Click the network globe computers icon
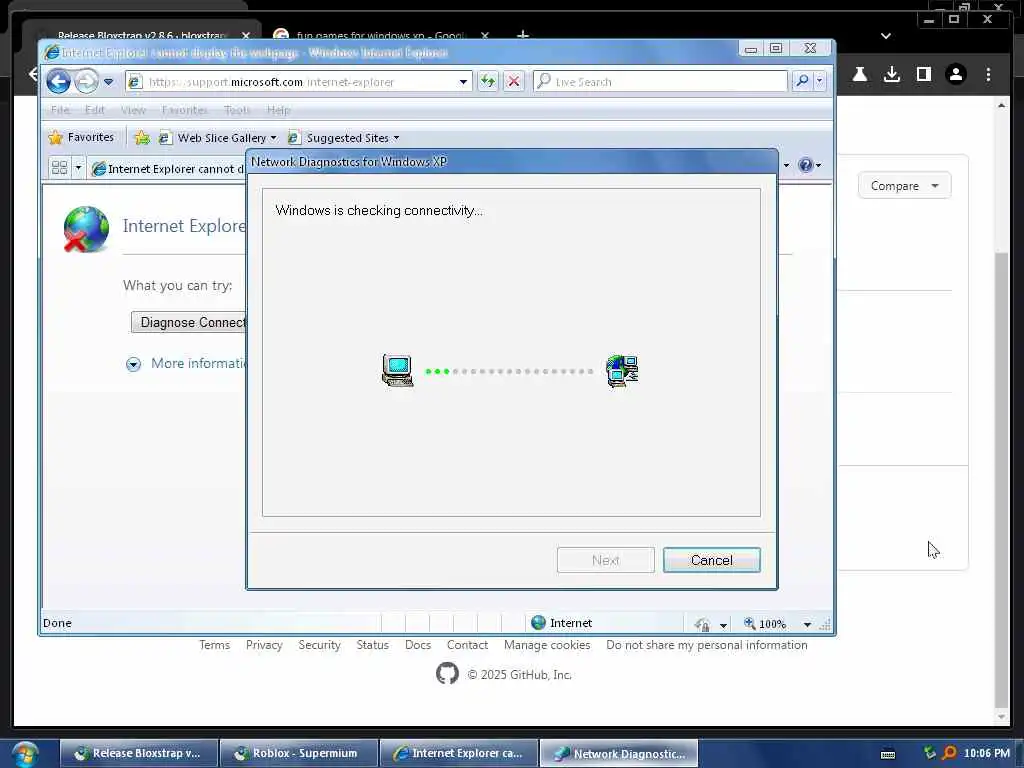The height and width of the screenshot is (768, 1024). 622,371
